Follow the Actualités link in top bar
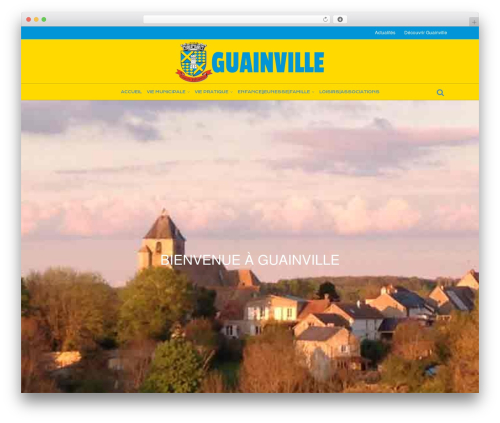The height and width of the screenshot is (423, 500). [x=385, y=33]
